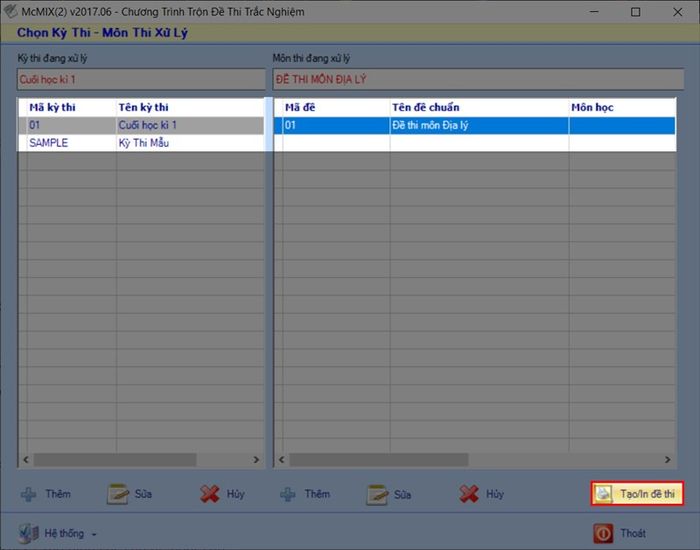Expand the Hệ thống dropdown arrow

(94, 534)
